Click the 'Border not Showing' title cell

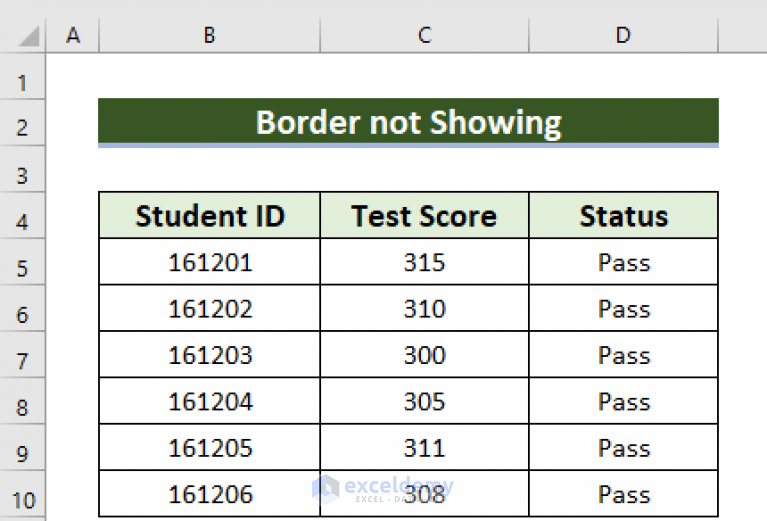[408, 121]
